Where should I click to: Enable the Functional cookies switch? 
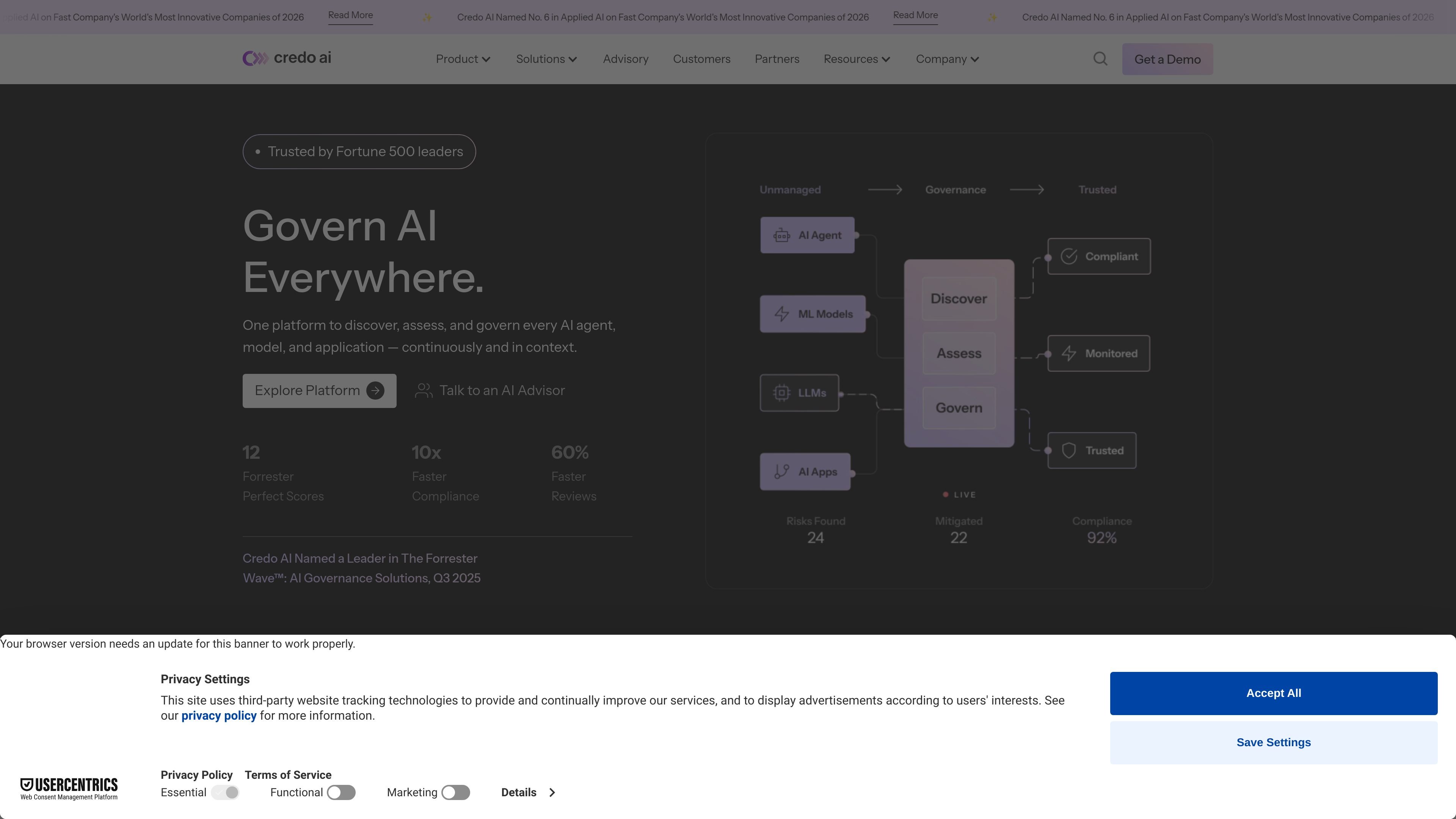point(341,792)
